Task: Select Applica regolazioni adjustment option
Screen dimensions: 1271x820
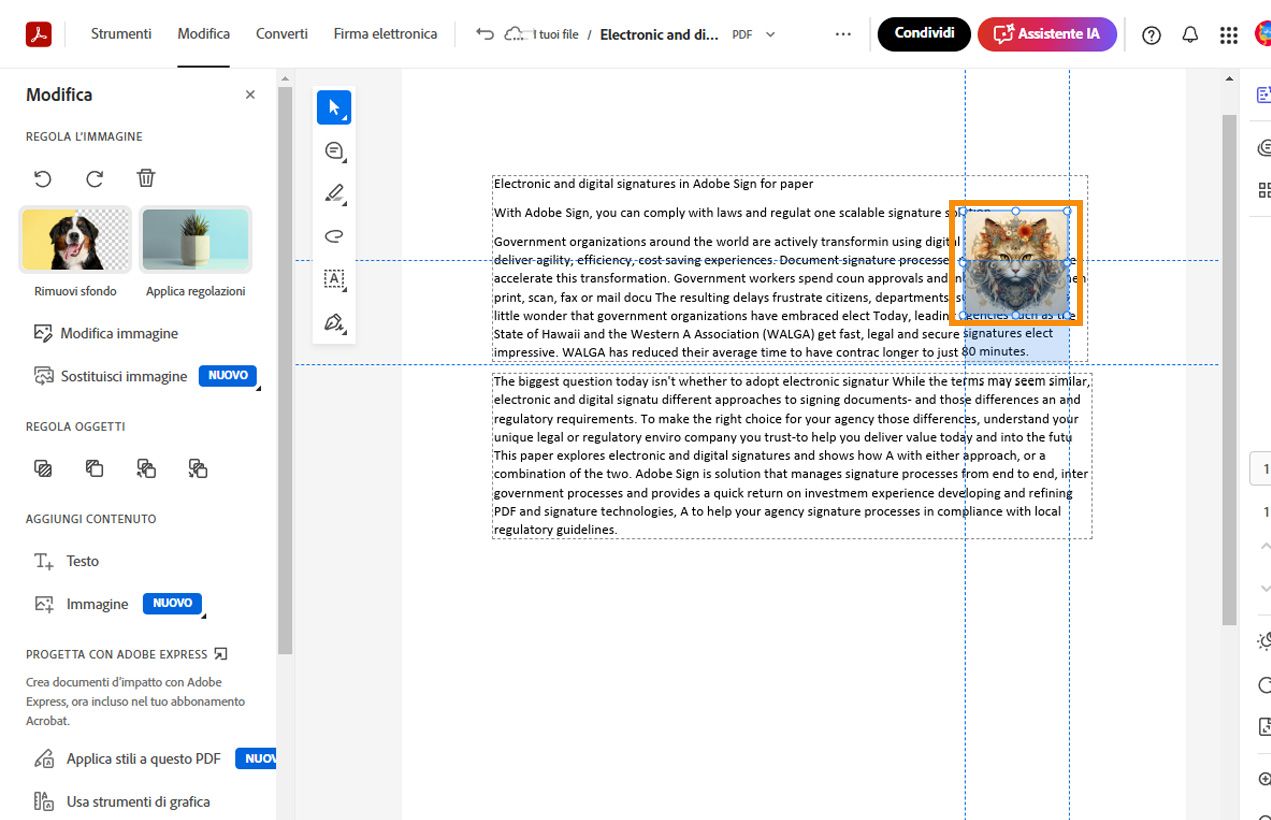Action: (x=196, y=239)
